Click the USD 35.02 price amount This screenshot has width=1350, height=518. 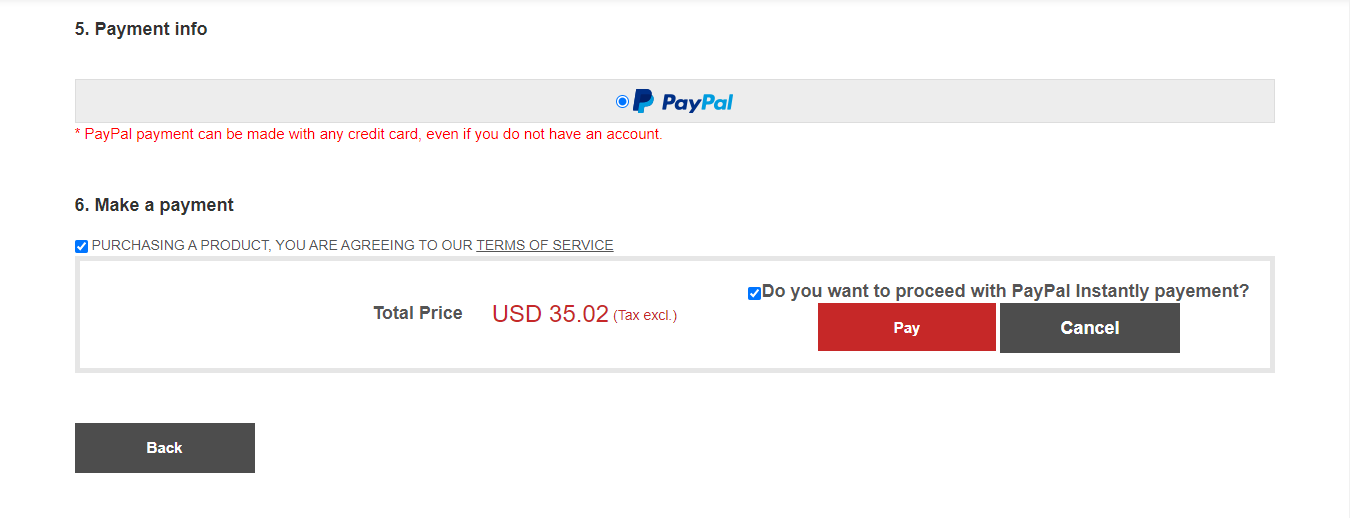coord(550,314)
